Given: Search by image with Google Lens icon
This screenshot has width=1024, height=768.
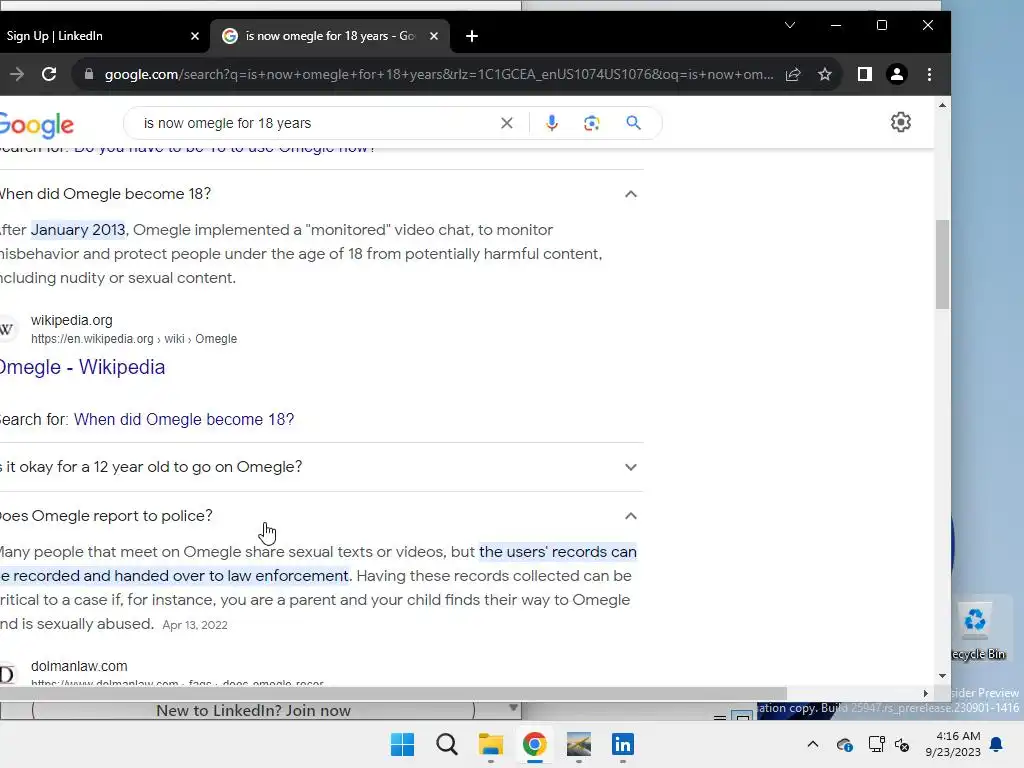Looking at the screenshot, I should [592, 123].
